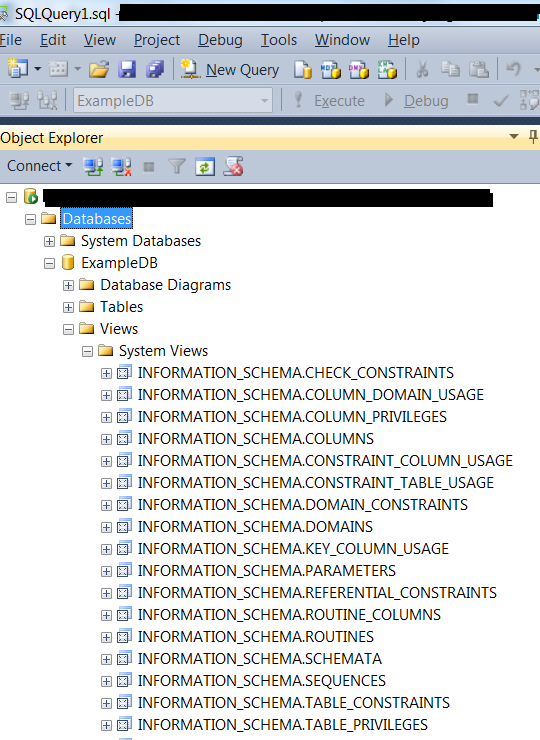Select INFORMATION_SCHEMA.COLUMN_DOMAIN_USAGE view
Image resolution: width=540 pixels, height=740 pixels.
pyautogui.click(x=311, y=395)
